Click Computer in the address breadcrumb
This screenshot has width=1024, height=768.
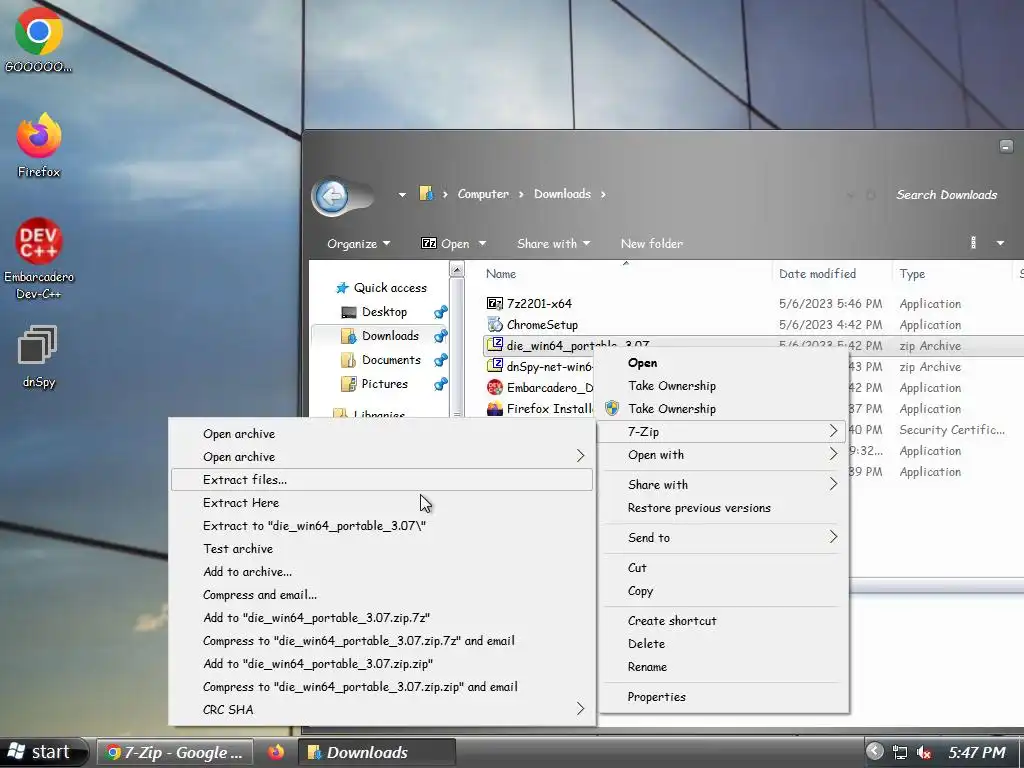[x=483, y=194]
